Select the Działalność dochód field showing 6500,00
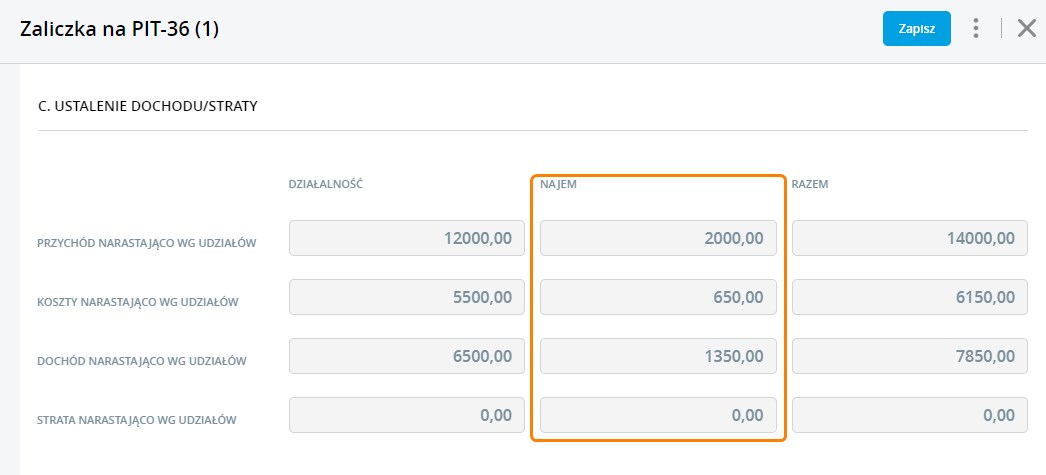 (406, 356)
